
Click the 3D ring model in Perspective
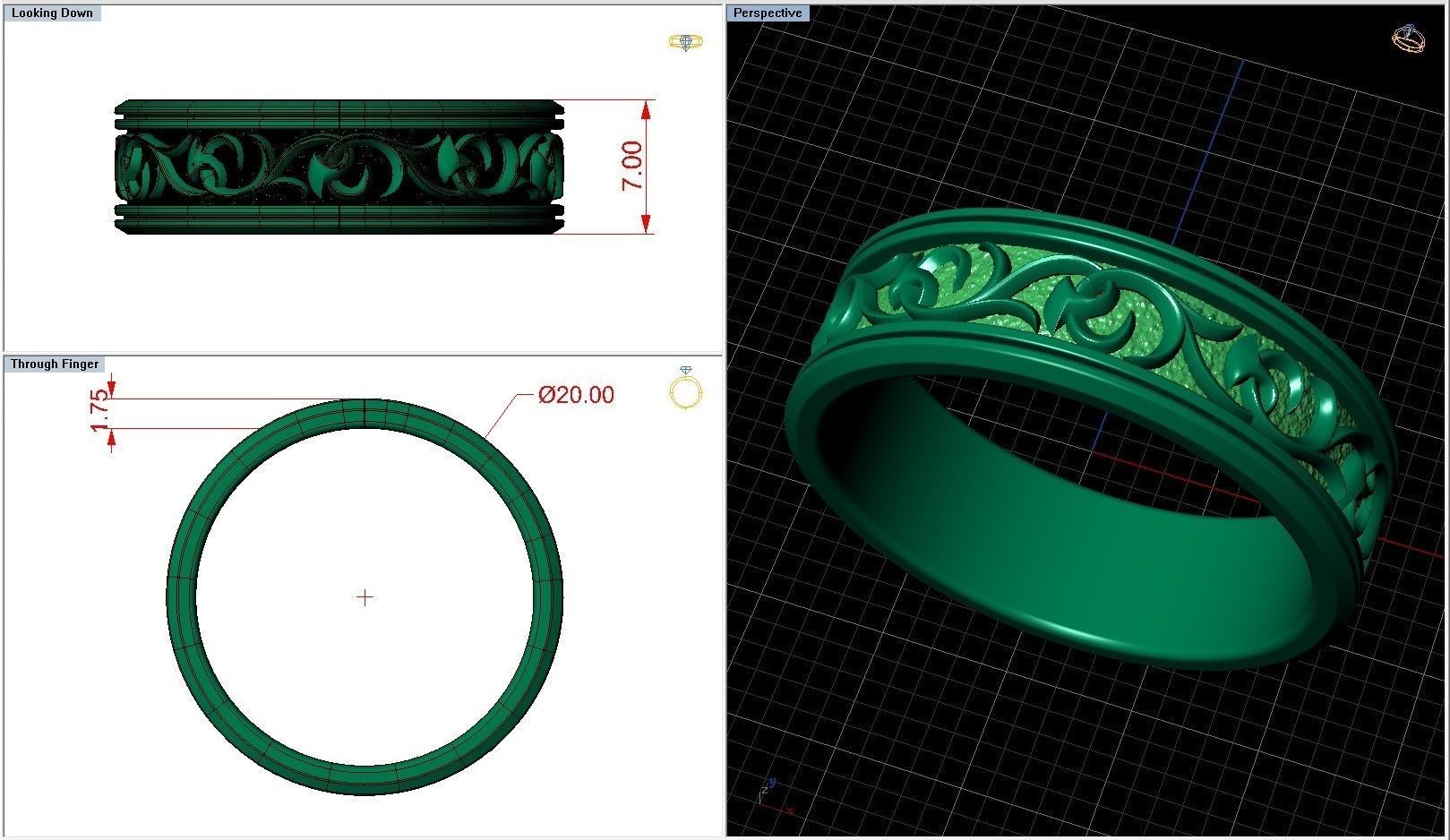point(1091,439)
